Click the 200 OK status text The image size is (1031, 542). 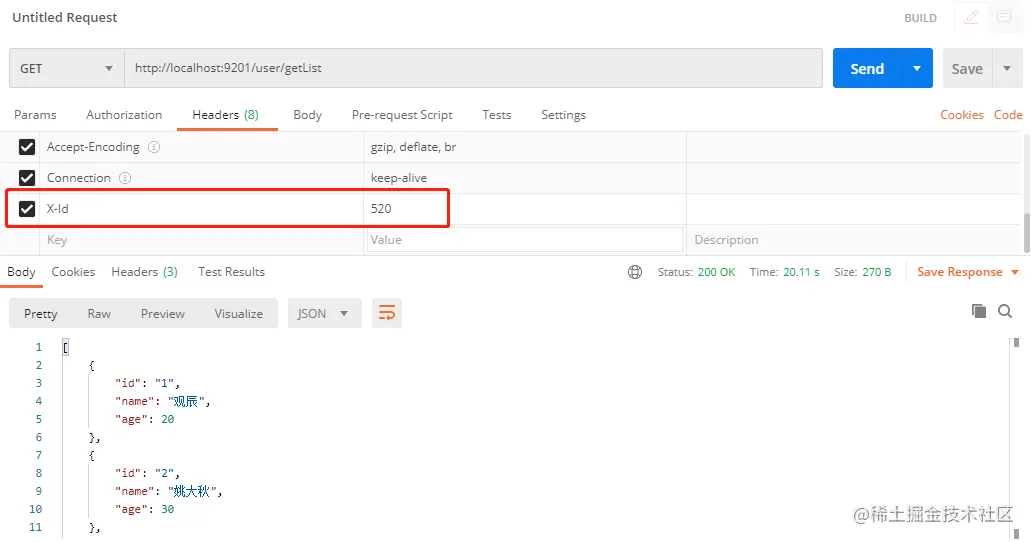coord(717,272)
